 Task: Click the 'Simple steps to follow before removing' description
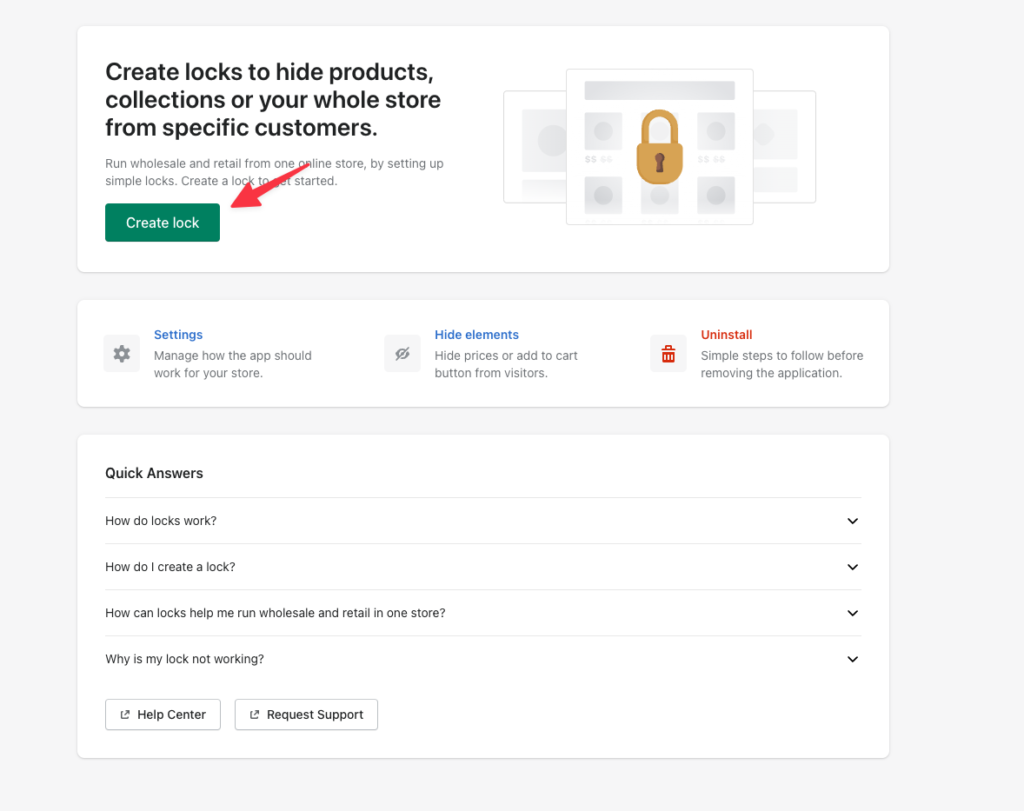pos(782,364)
